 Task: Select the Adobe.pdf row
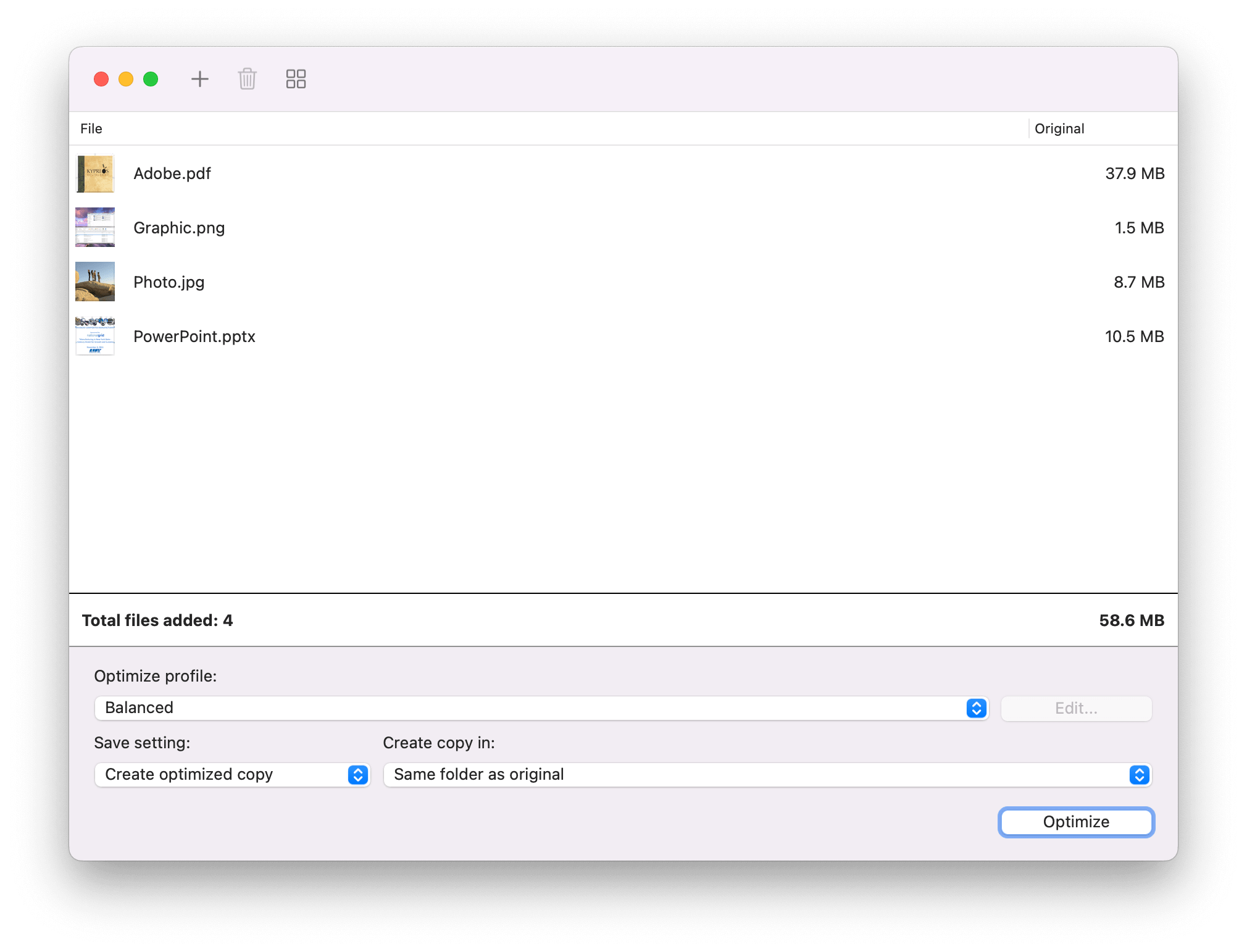(x=432, y=173)
